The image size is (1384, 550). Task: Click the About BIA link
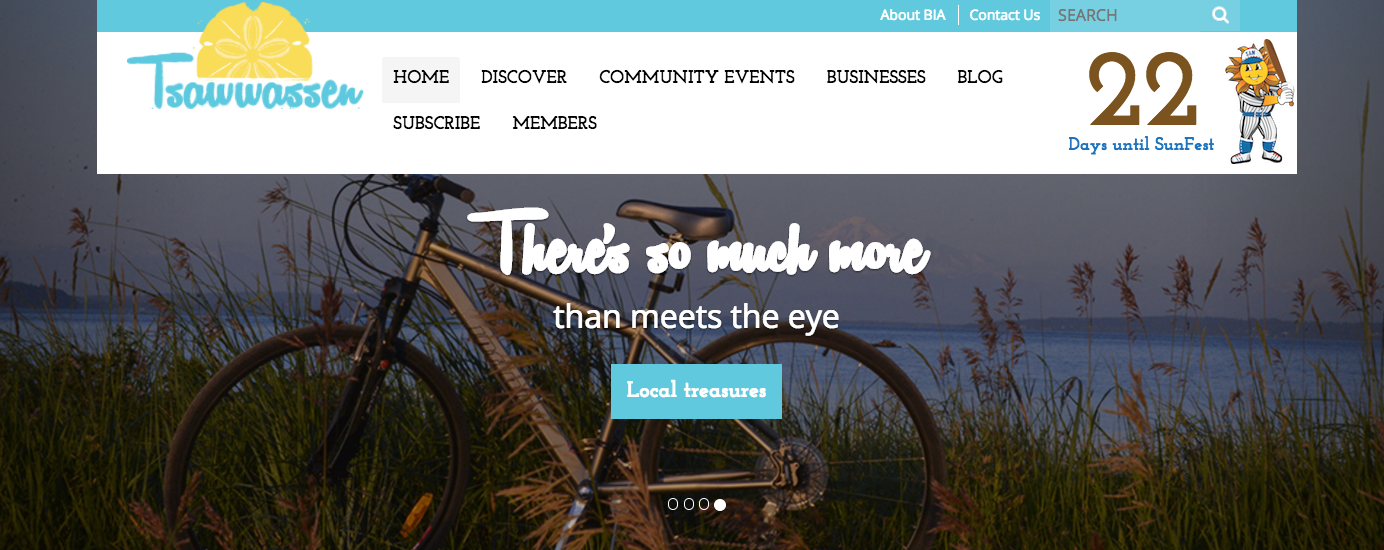pos(913,15)
